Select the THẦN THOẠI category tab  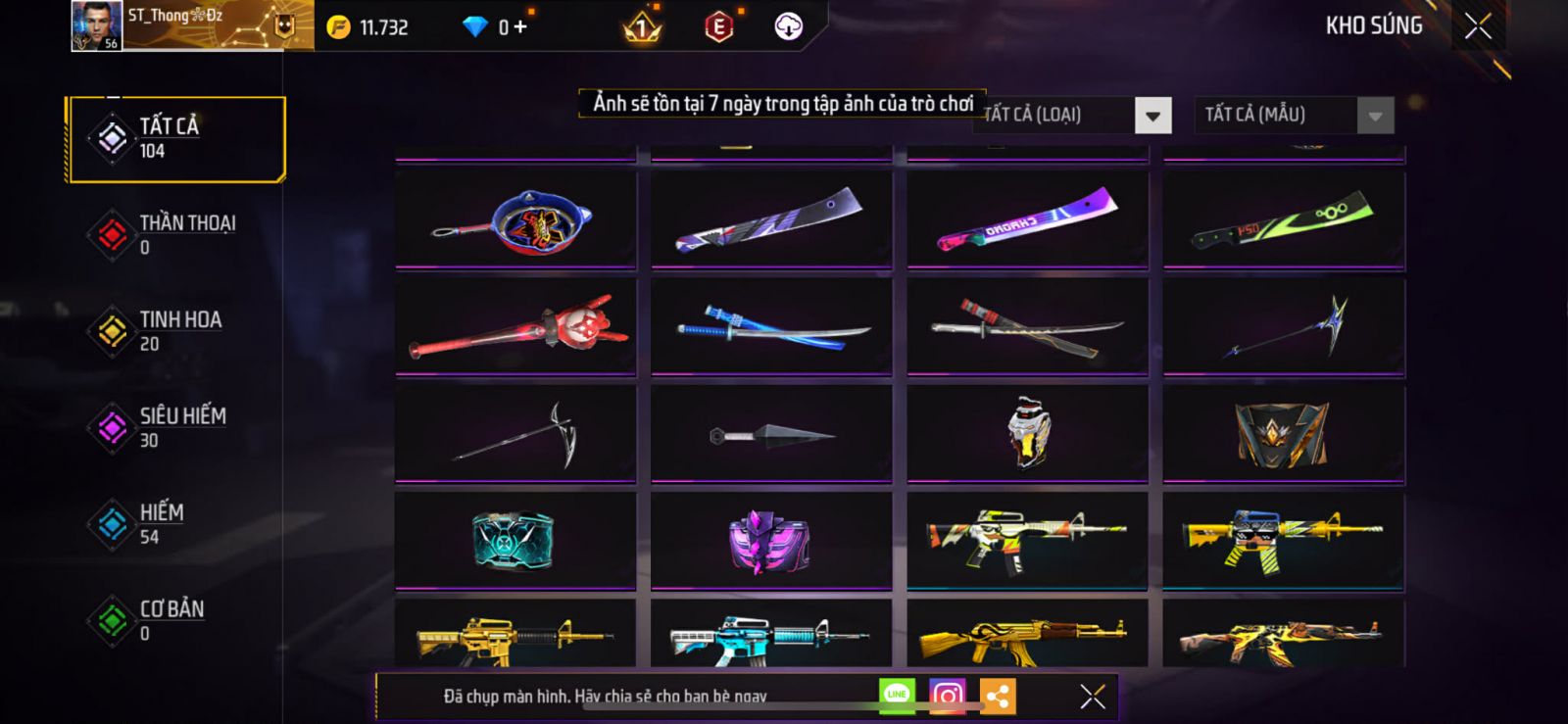pyautogui.click(x=176, y=234)
